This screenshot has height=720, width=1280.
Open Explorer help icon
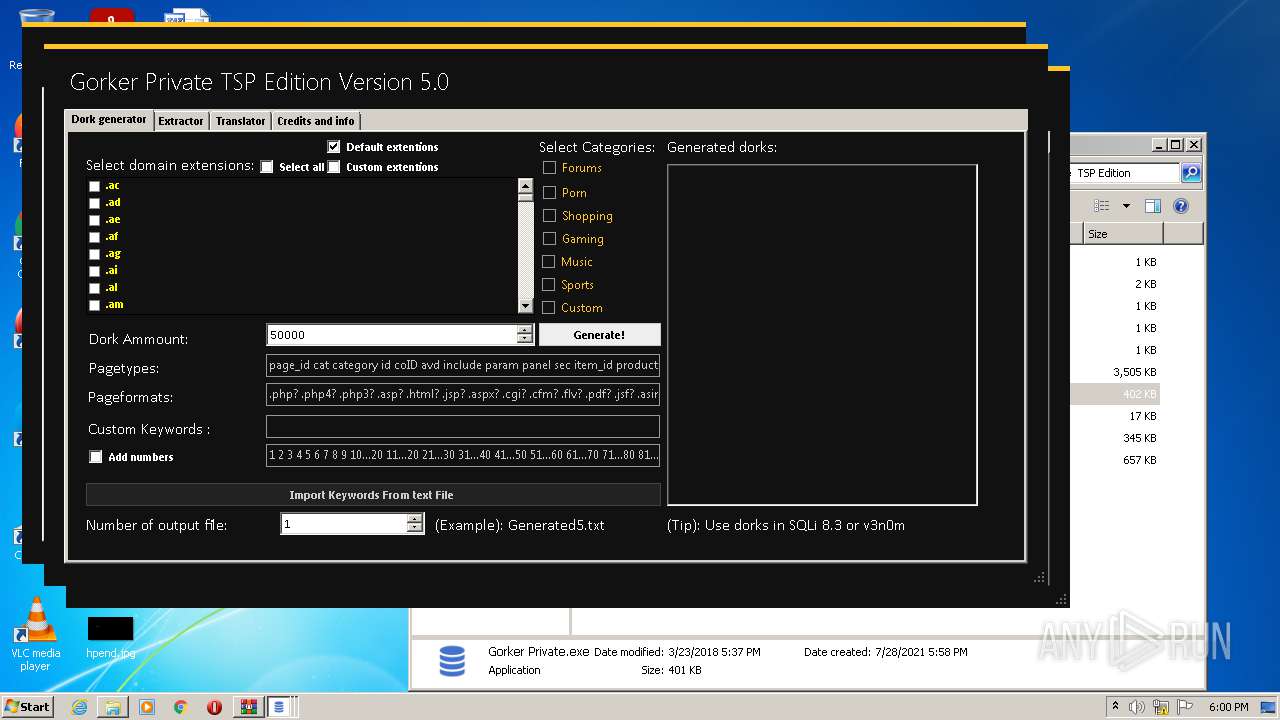pyautogui.click(x=1181, y=206)
